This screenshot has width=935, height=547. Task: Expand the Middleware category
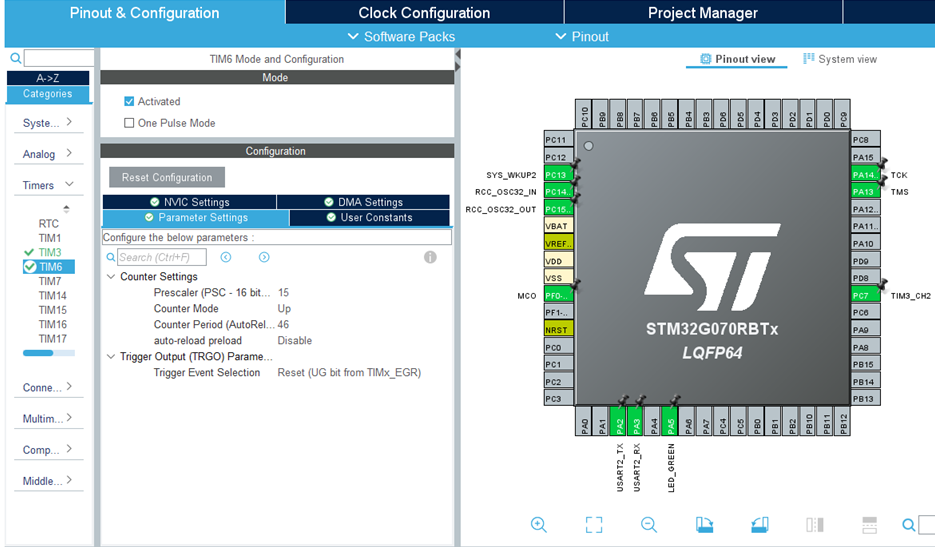point(48,481)
